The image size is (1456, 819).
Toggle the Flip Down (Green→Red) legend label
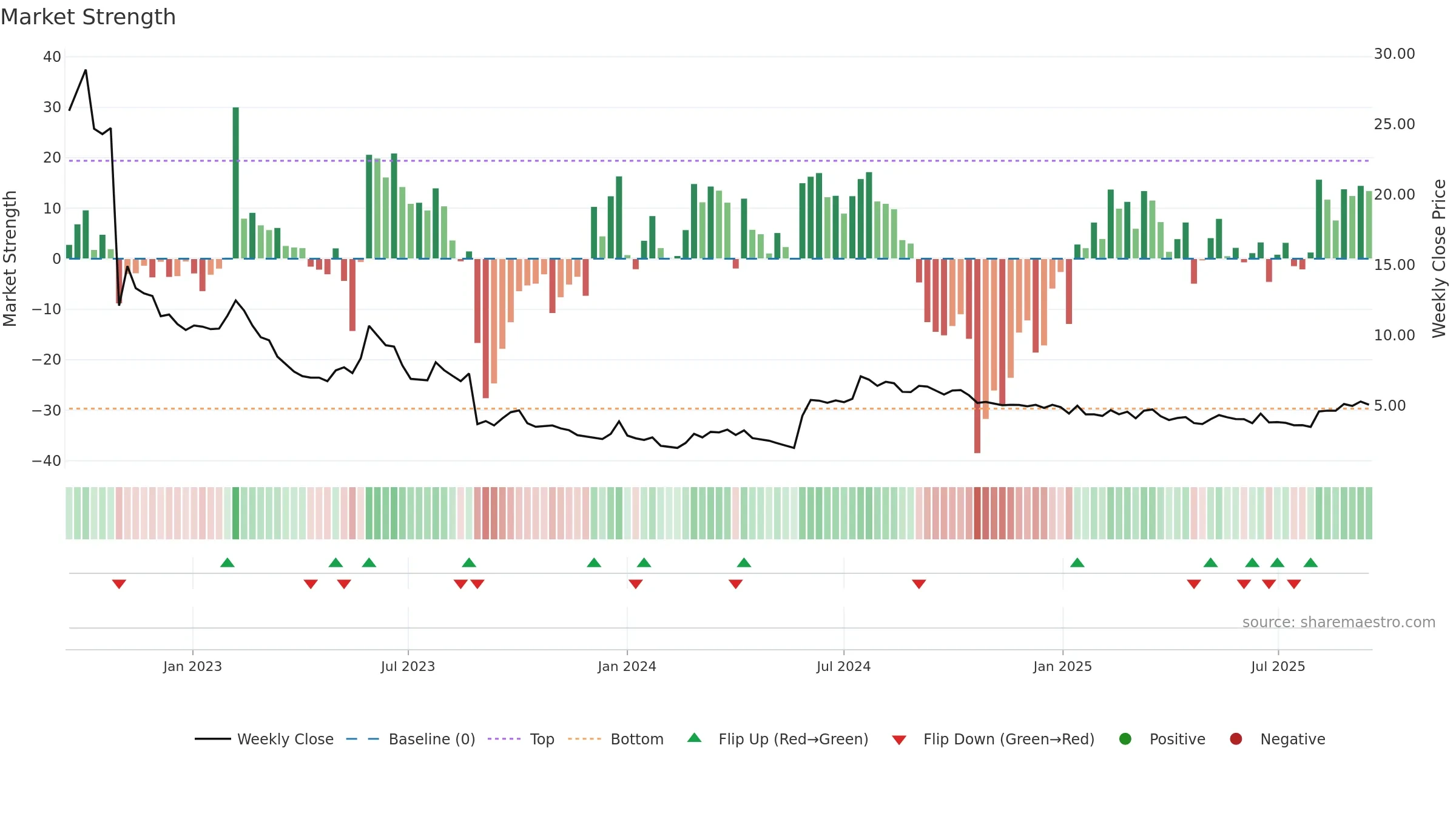click(1009, 740)
